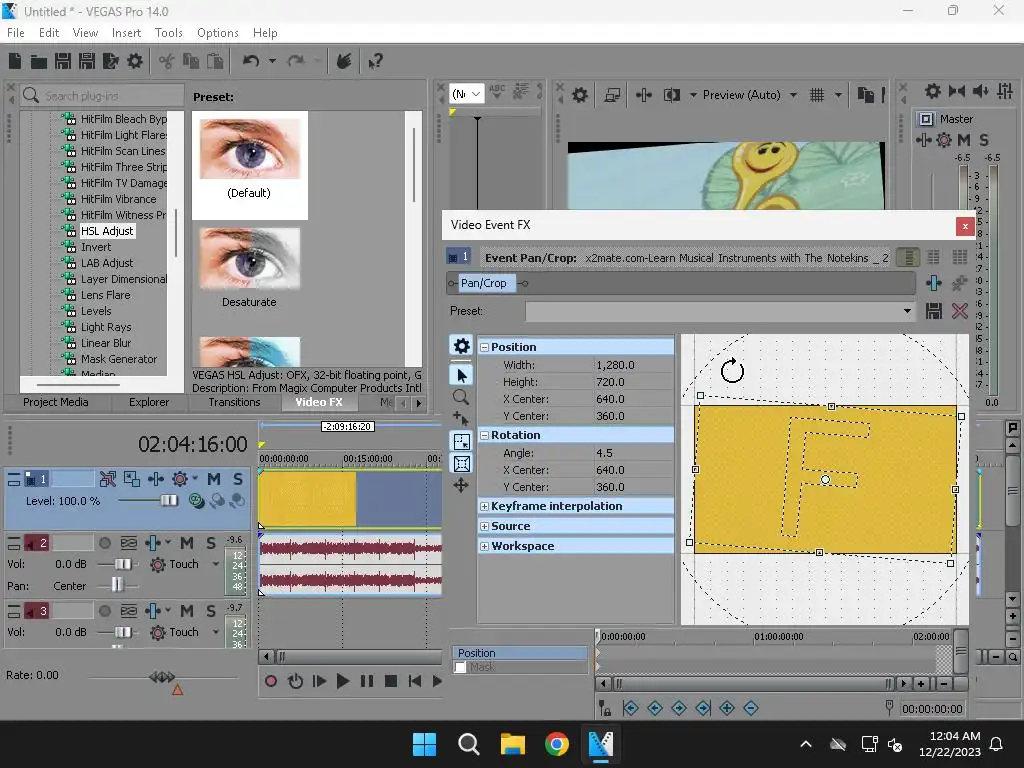Screen dimensions: 1024x768
Task: Launch Google Chrome from the taskbar
Action: [556, 744]
